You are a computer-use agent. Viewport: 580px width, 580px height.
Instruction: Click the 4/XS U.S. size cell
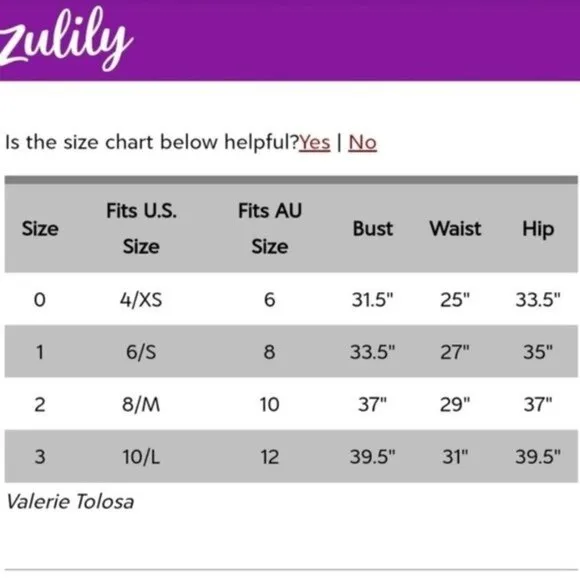pyautogui.click(x=141, y=299)
